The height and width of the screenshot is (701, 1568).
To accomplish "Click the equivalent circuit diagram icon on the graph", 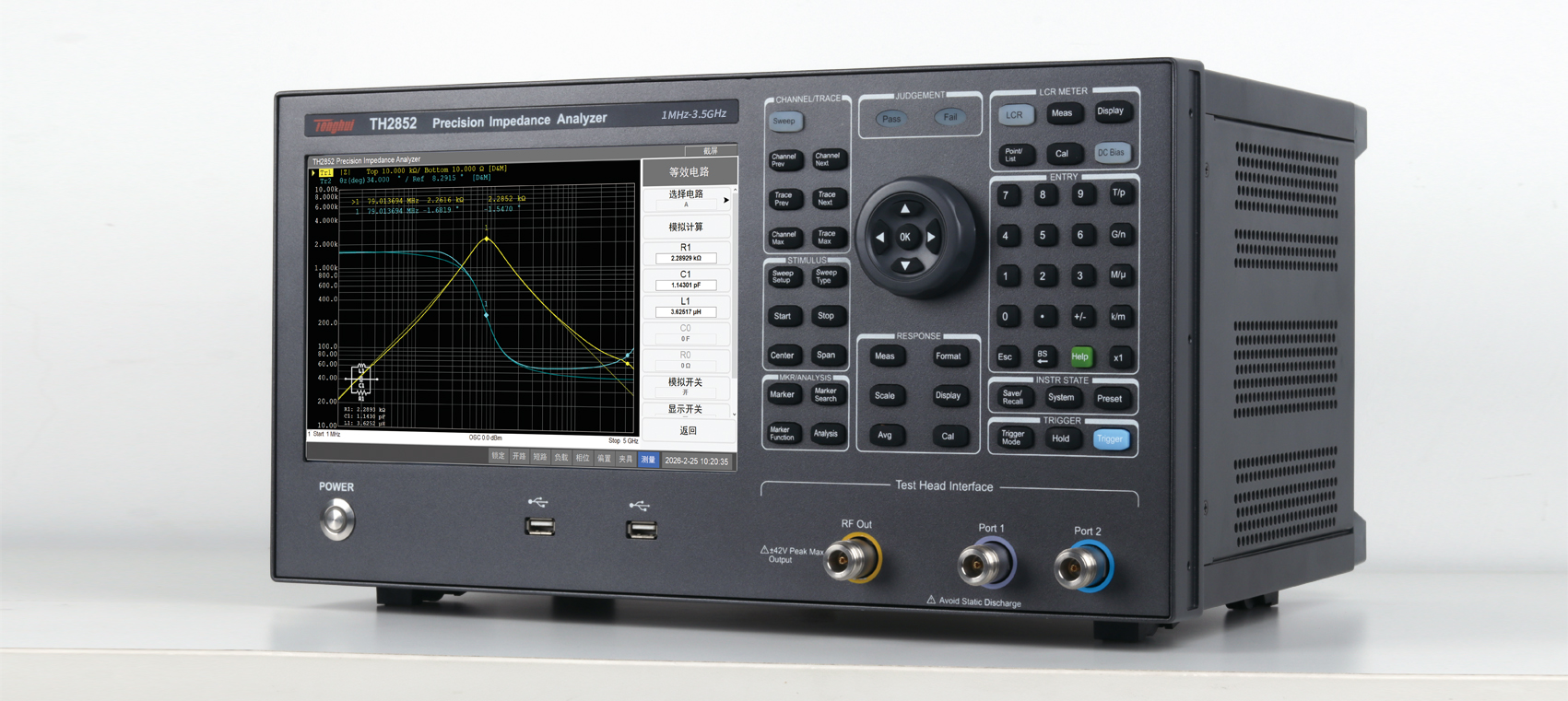I will click(x=361, y=380).
